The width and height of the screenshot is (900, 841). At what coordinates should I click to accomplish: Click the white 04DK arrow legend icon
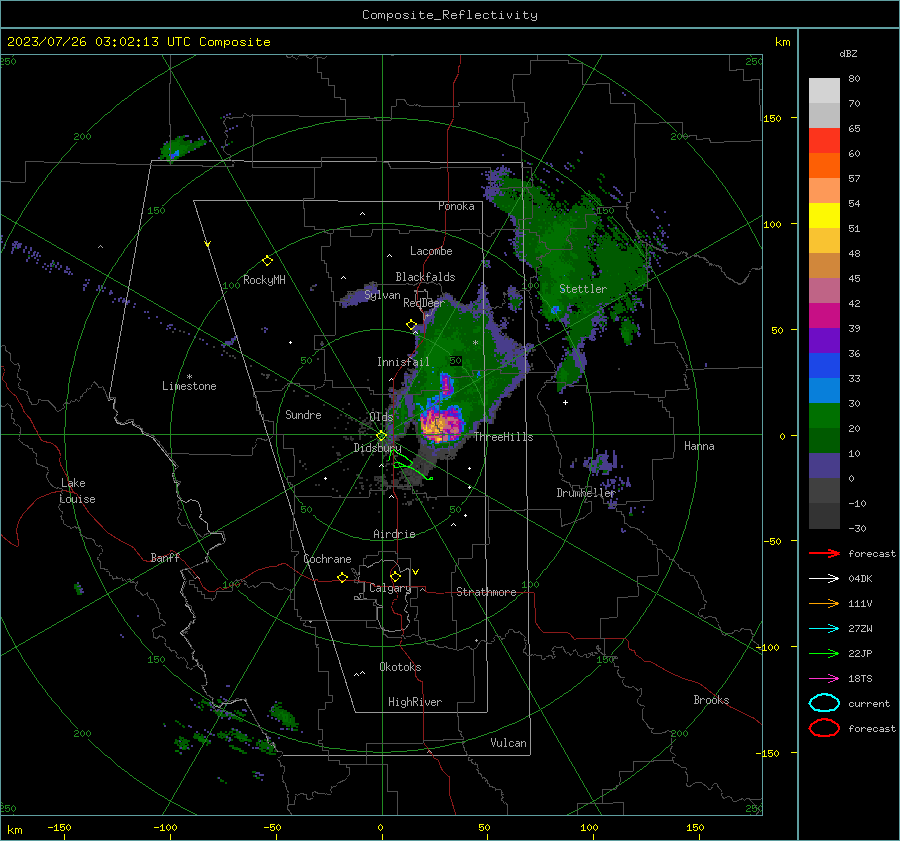(824, 578)
